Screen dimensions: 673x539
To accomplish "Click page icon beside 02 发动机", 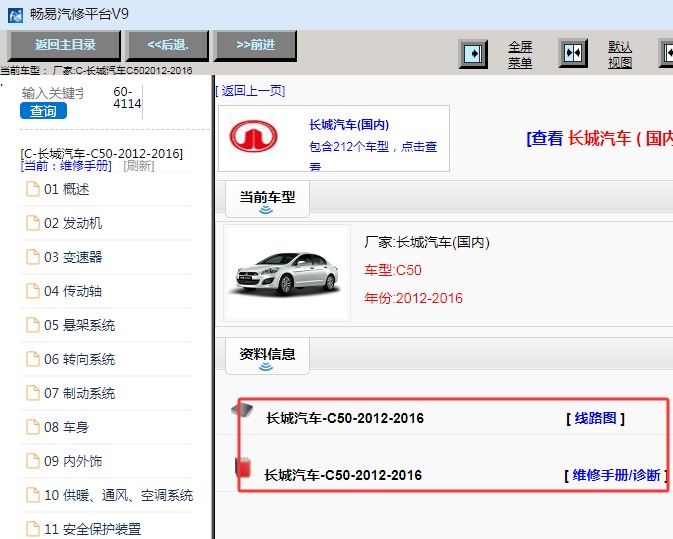I will pos(33,223).
